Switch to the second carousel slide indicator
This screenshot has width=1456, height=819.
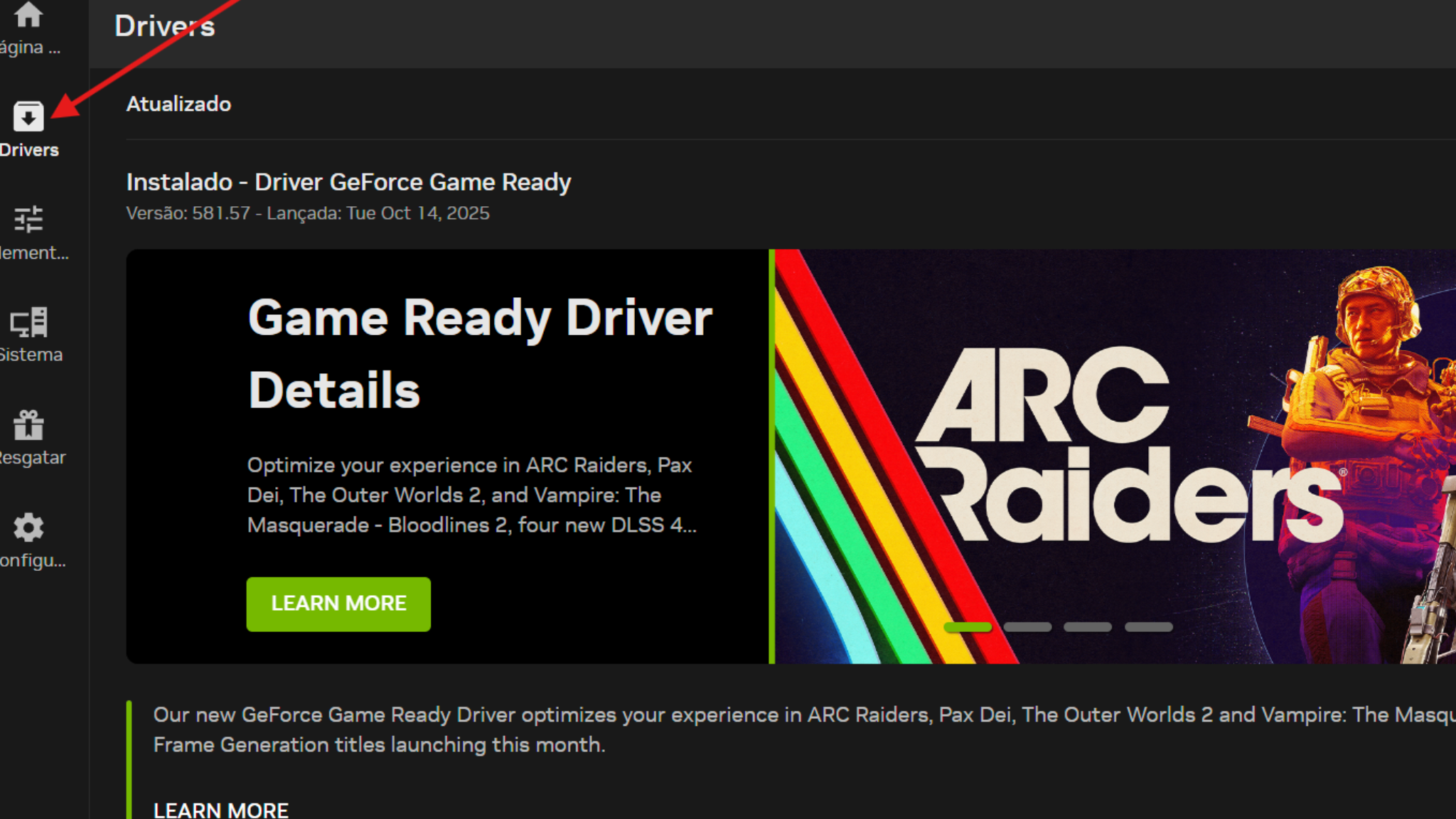pos(1027,627)
